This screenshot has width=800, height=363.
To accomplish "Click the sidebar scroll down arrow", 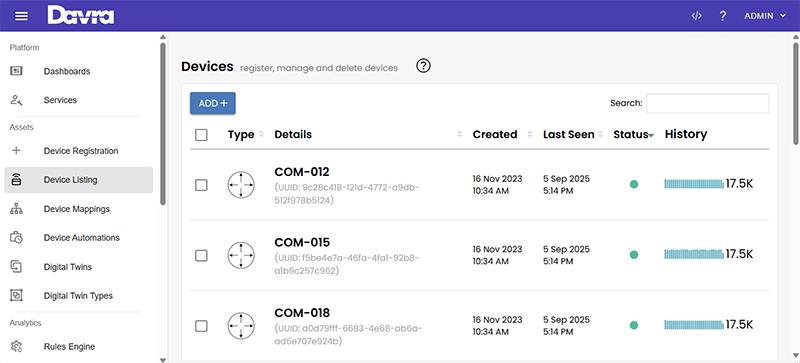I will coord(163,359).
